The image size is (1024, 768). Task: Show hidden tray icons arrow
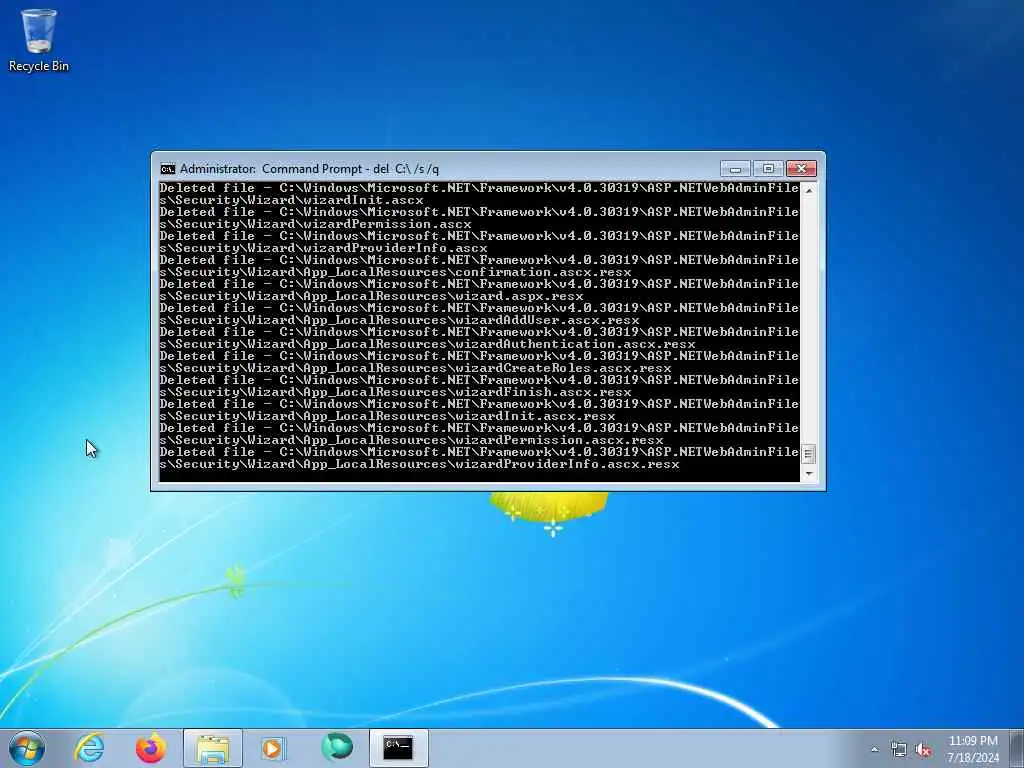874,750
